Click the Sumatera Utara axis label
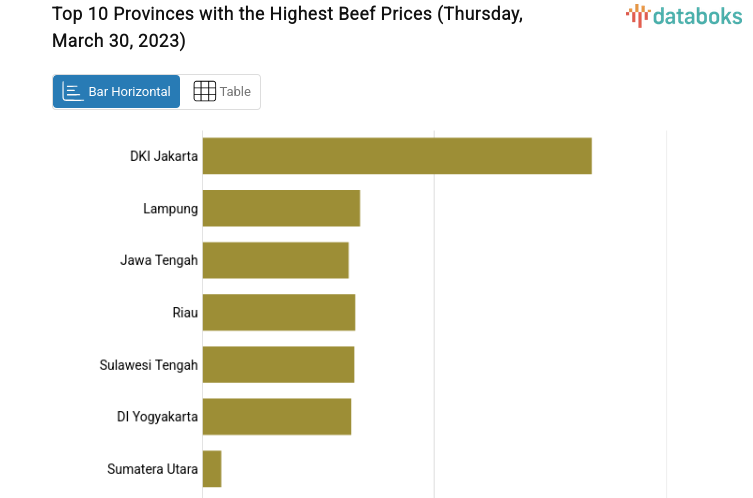753x498 pixels. point(152,468)
